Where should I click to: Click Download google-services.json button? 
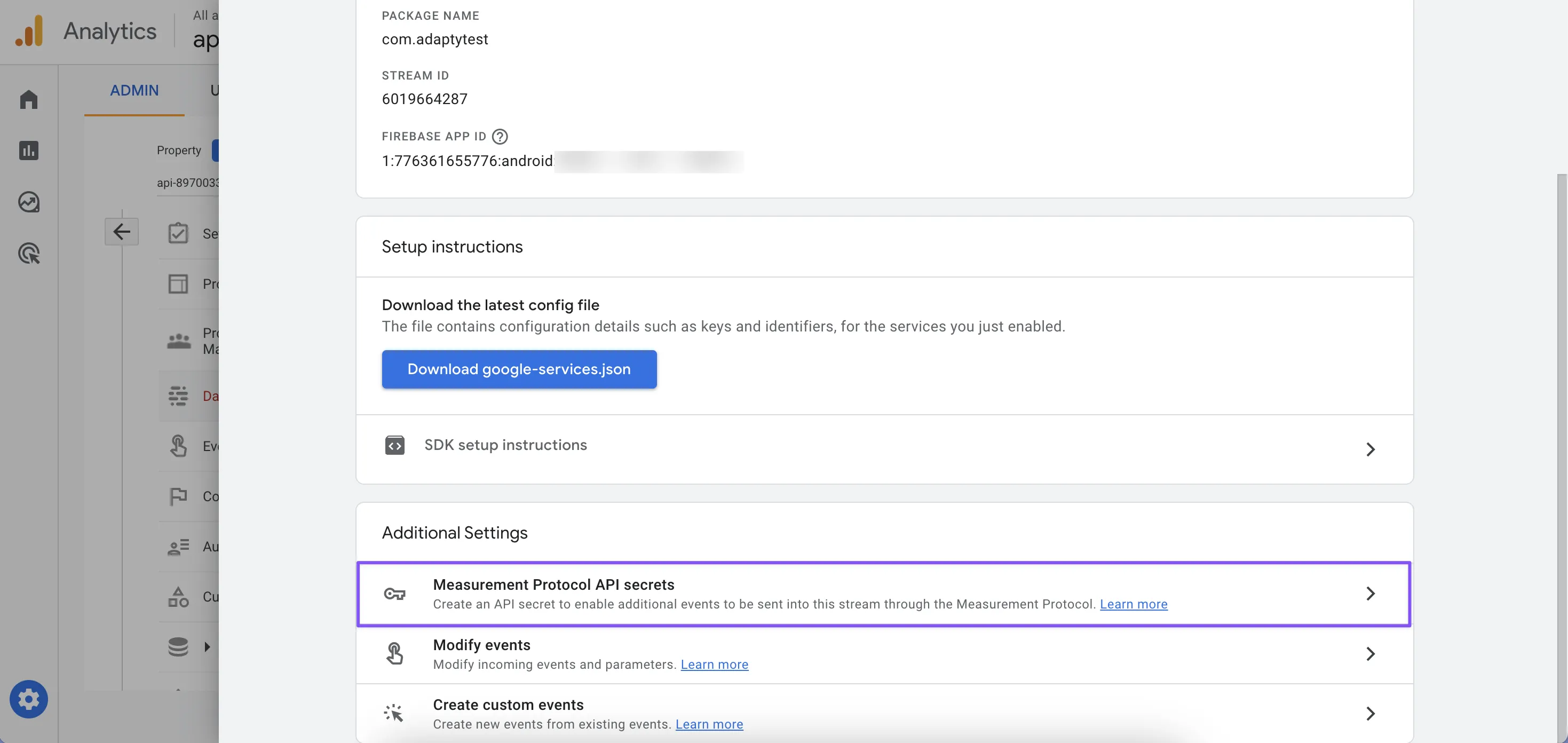coord(519,369)
